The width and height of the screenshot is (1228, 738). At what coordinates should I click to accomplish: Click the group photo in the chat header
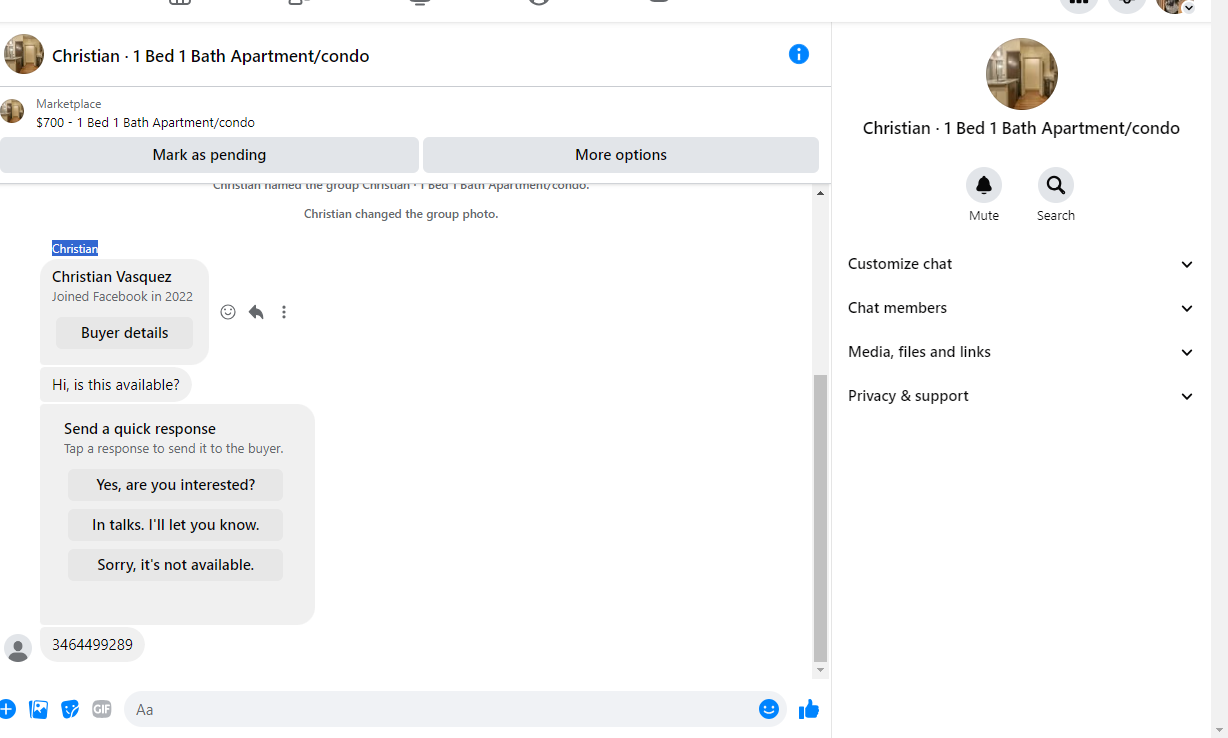tap(24, 54)
